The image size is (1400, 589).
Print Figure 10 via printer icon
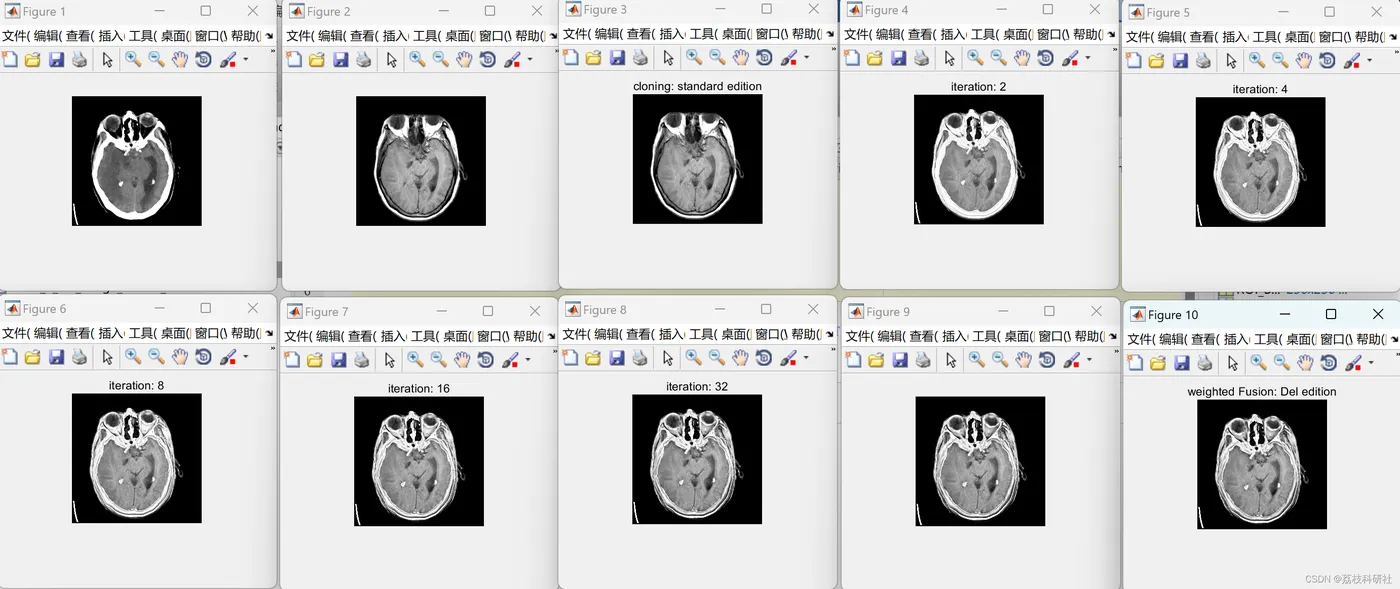coord(1205,362)
